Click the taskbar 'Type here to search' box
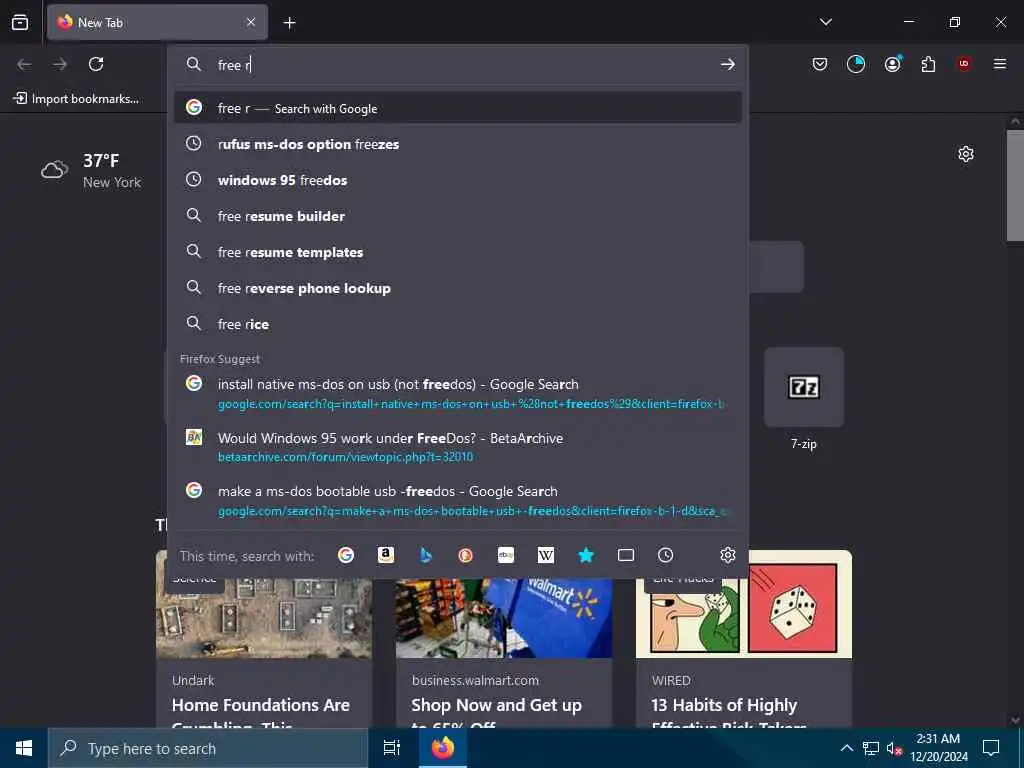 tap(208, 748)
